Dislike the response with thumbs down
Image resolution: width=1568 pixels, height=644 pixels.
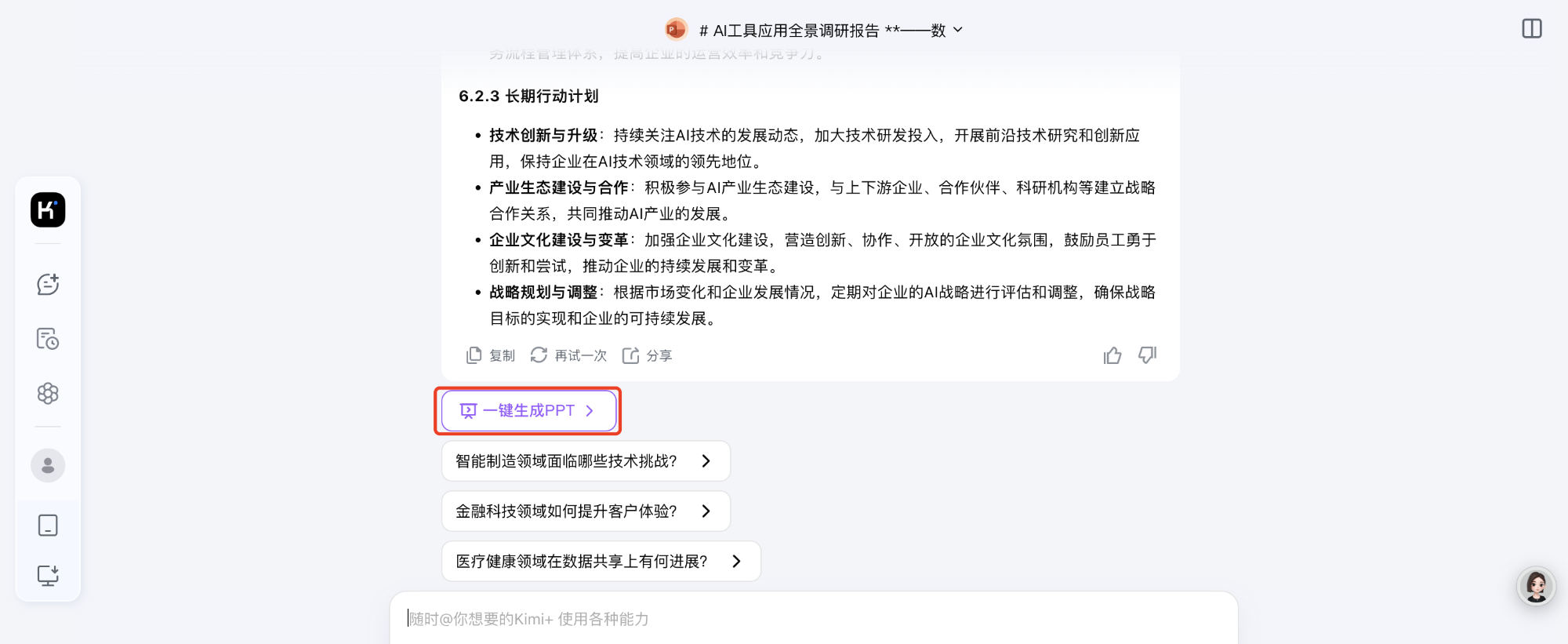click(x=1147, y=356)
